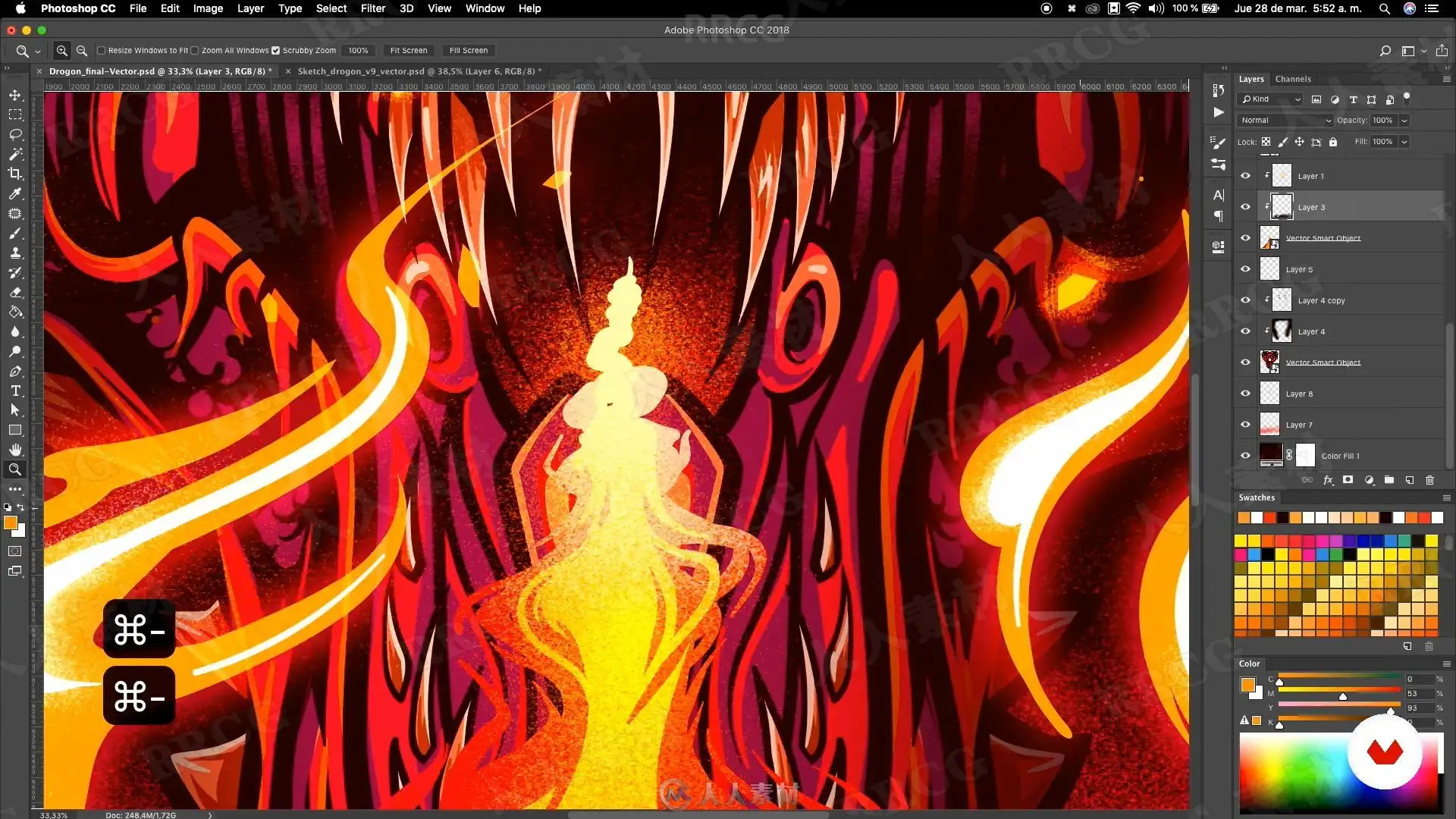
Task: Select the Hand tool
Action: click(15, 450)
